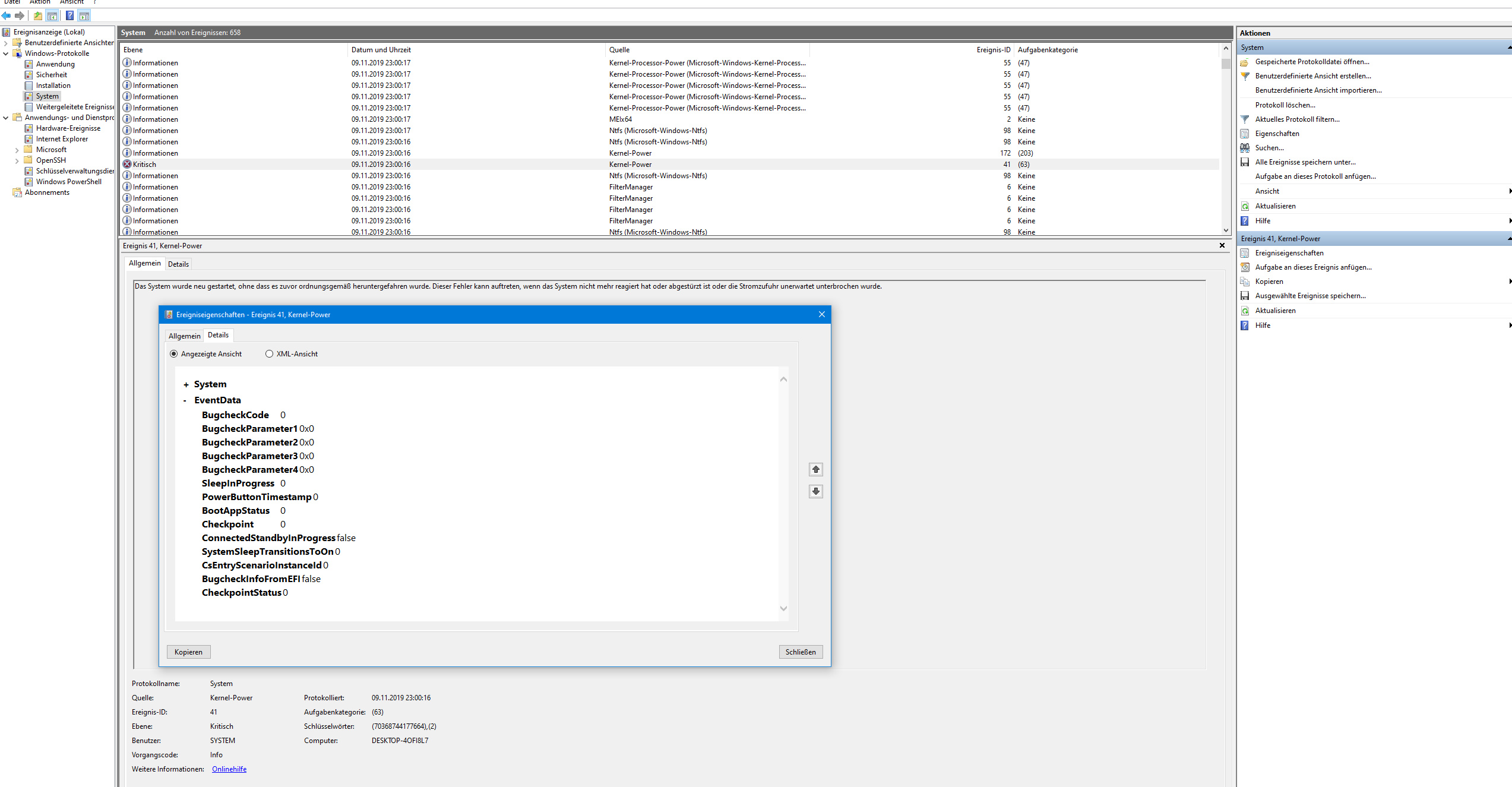Viewport: 1512px width, 787px height.
Task: Collapse the Windows-Protokolle tree node
Action: pyautogui.click(x=6, y=53)
